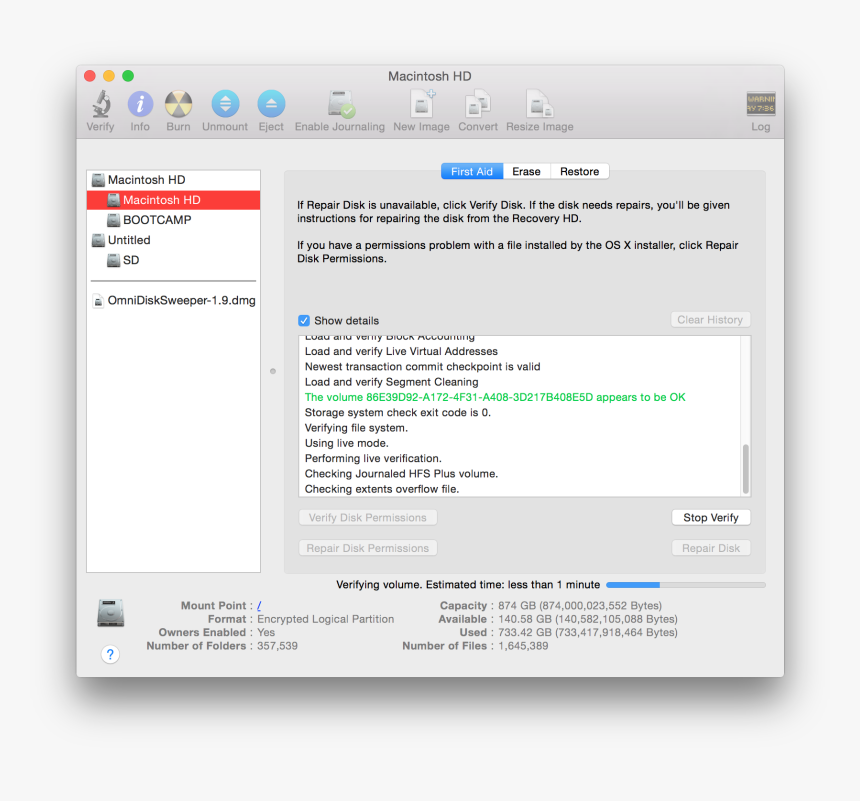Open the Info toolbar icon
This screenshot has width=860, height=801.
140,104
